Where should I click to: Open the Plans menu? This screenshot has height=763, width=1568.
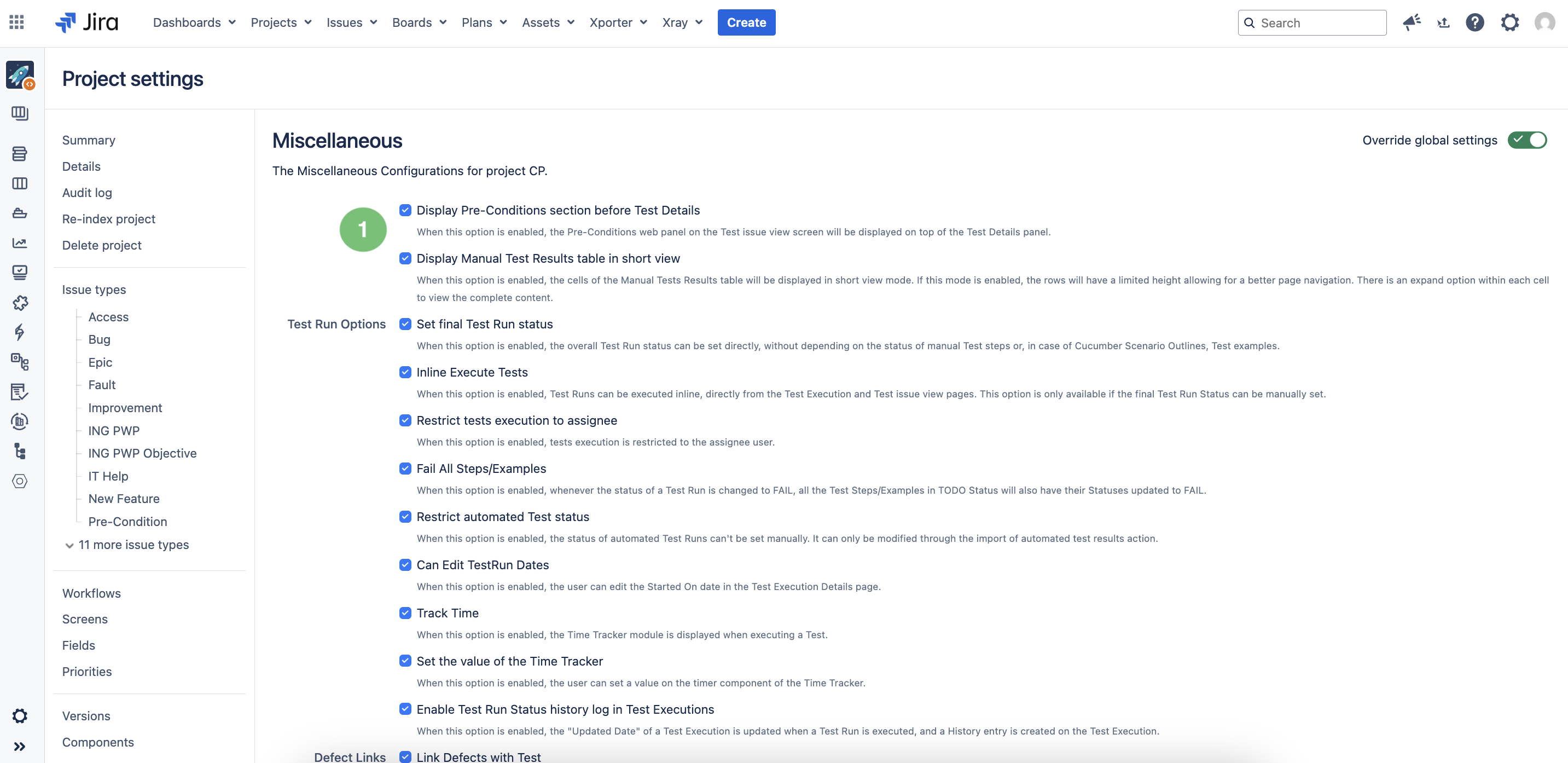point(484,22)
